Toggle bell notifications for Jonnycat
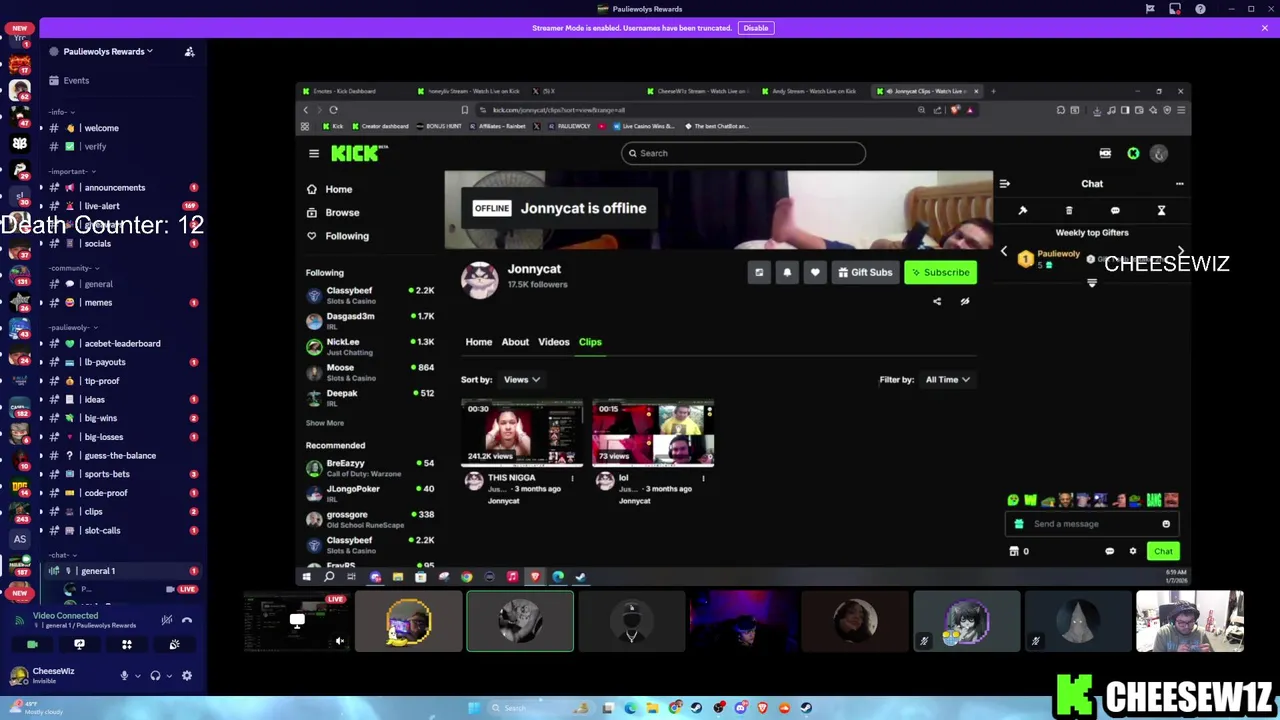The image size is (1280, 720). pyautogui.click(x=787, y=272)
